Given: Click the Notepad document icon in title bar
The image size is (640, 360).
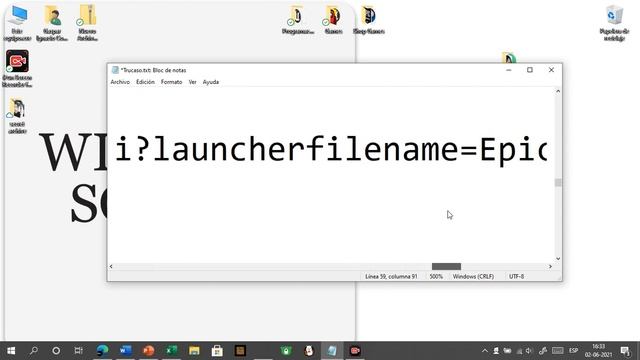Looking at the screenshot, I should [115, 70].
